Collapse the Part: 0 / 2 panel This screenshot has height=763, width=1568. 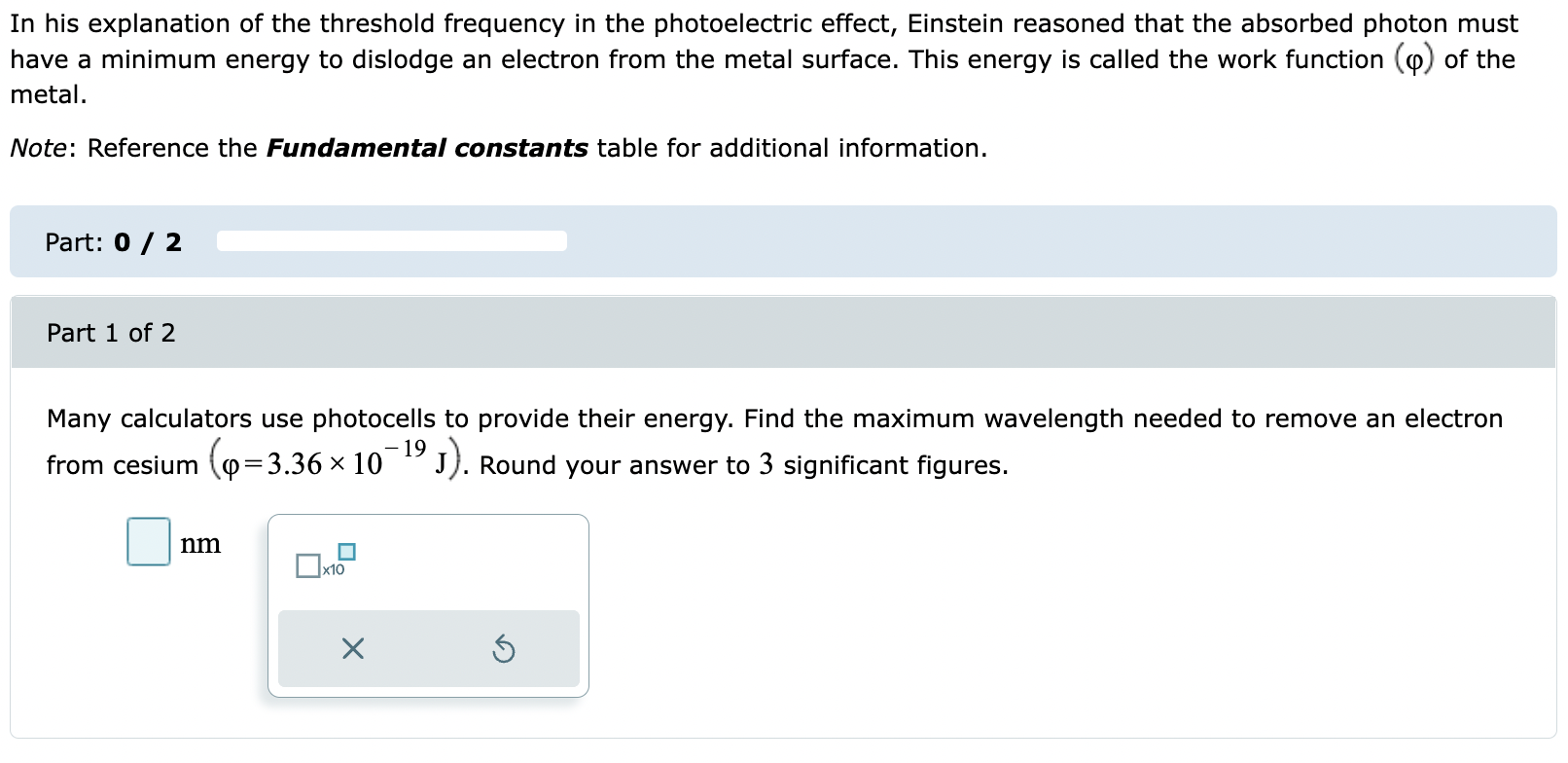(x=115, y=242)
